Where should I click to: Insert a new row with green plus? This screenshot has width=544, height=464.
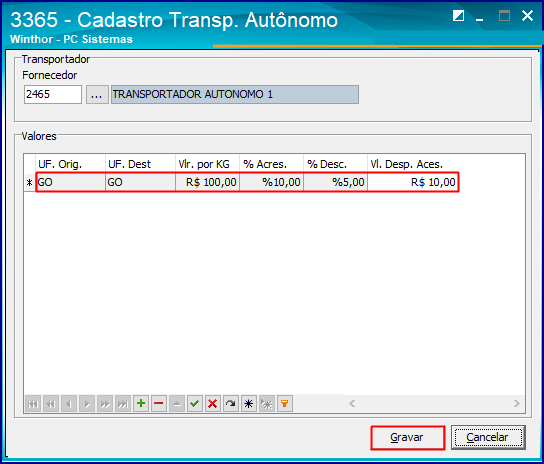[x=141, y=404]
